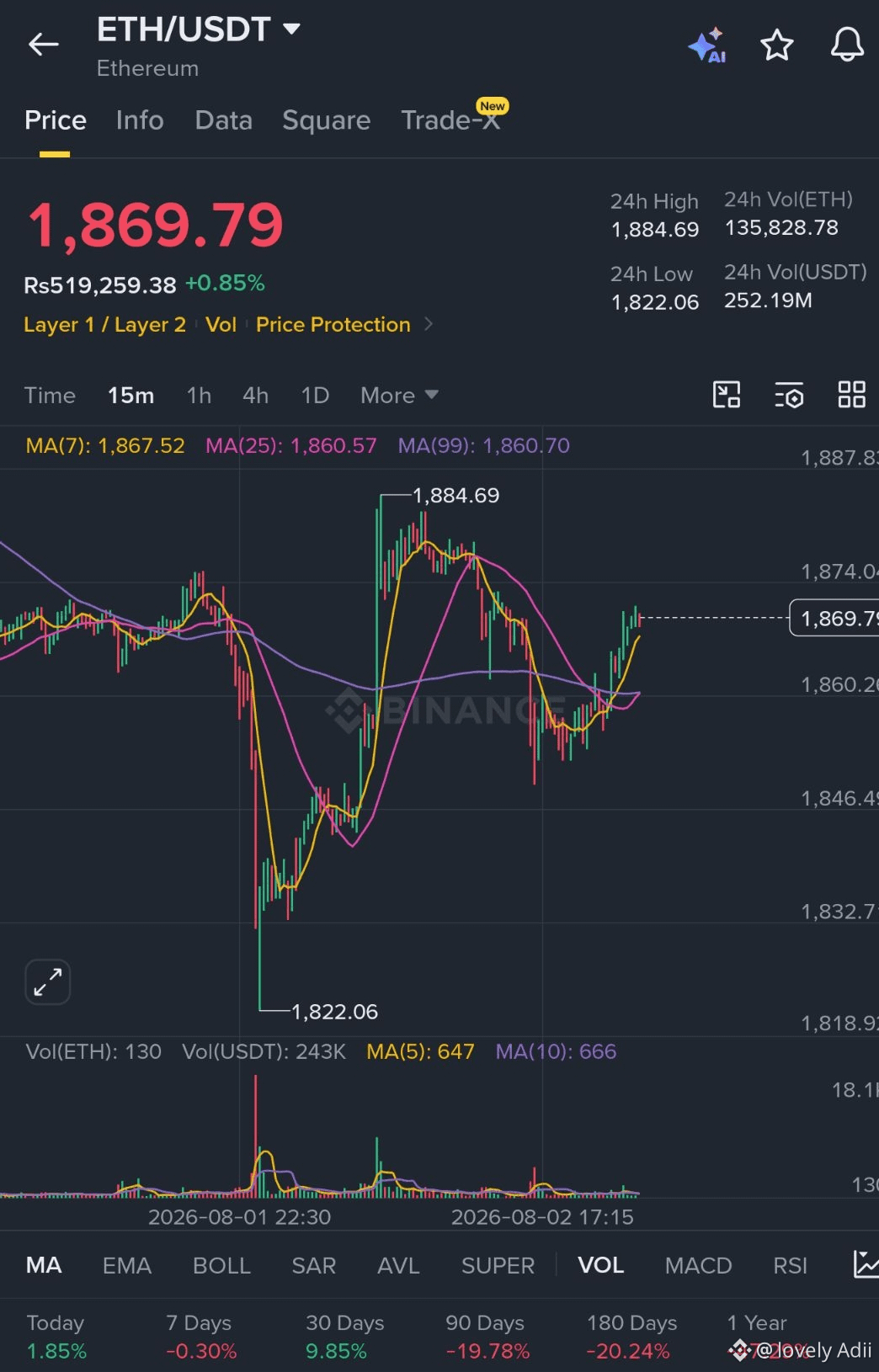879x1372 pixels.
Task: Click the 1,822.06 low label on chart
Action: [334, 1011]
